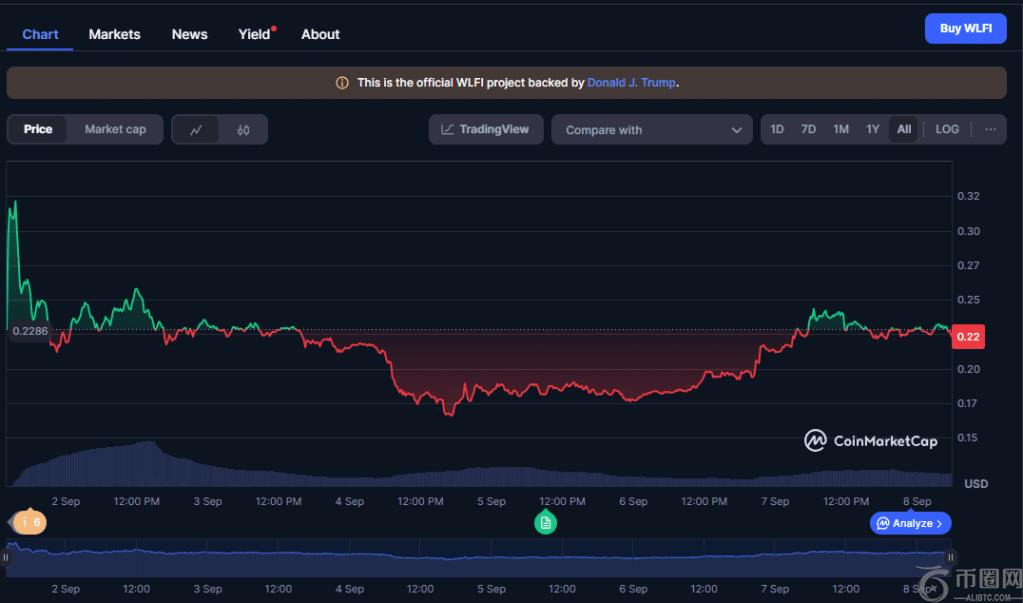This screenshot has width=1023, height=603.
Task: Open the TradingView chart button
Action: click(486, 129)
